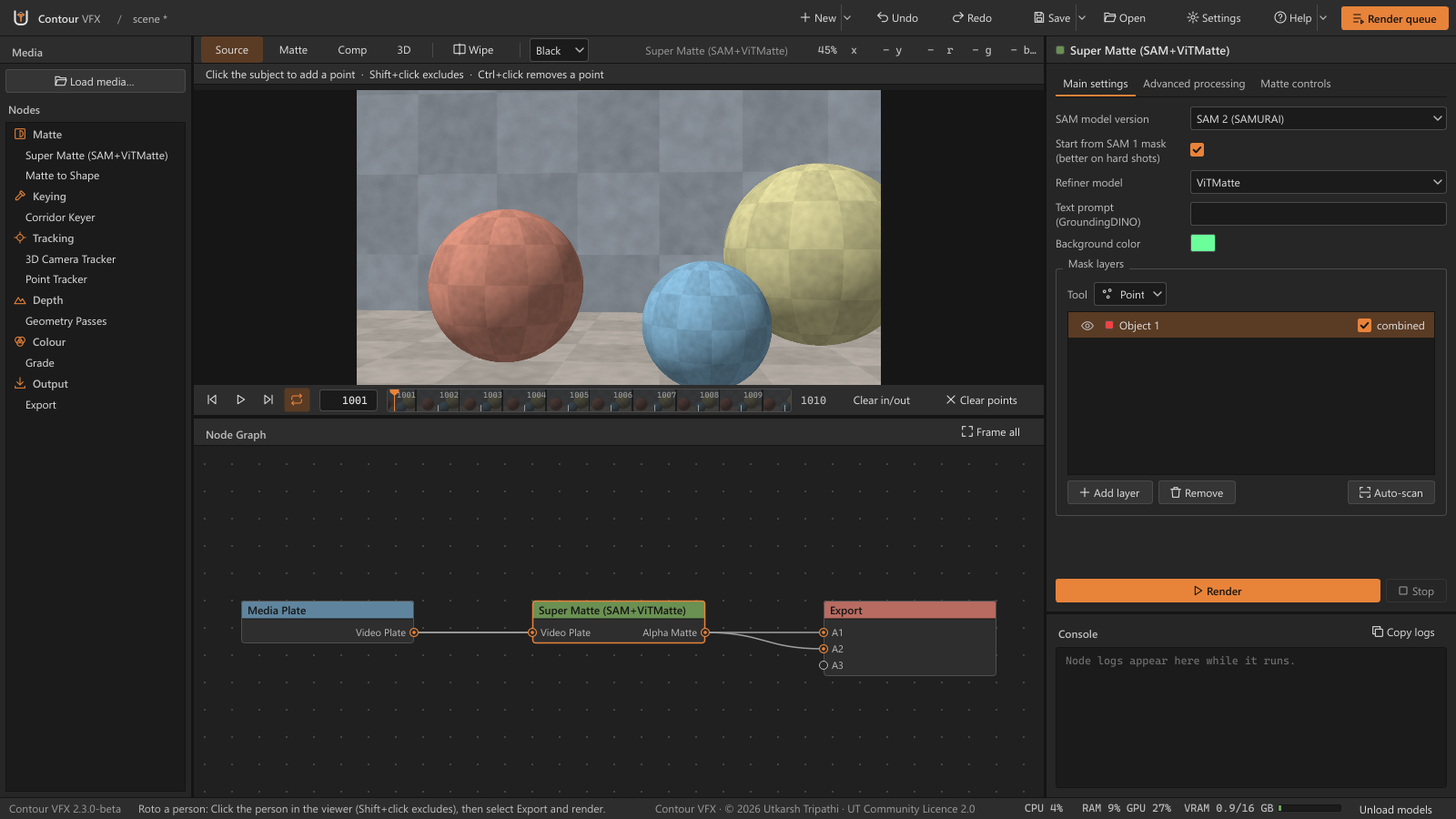The image size is (1456, 819).
Task: Click Load media button
Action: (x=96, y=82)
